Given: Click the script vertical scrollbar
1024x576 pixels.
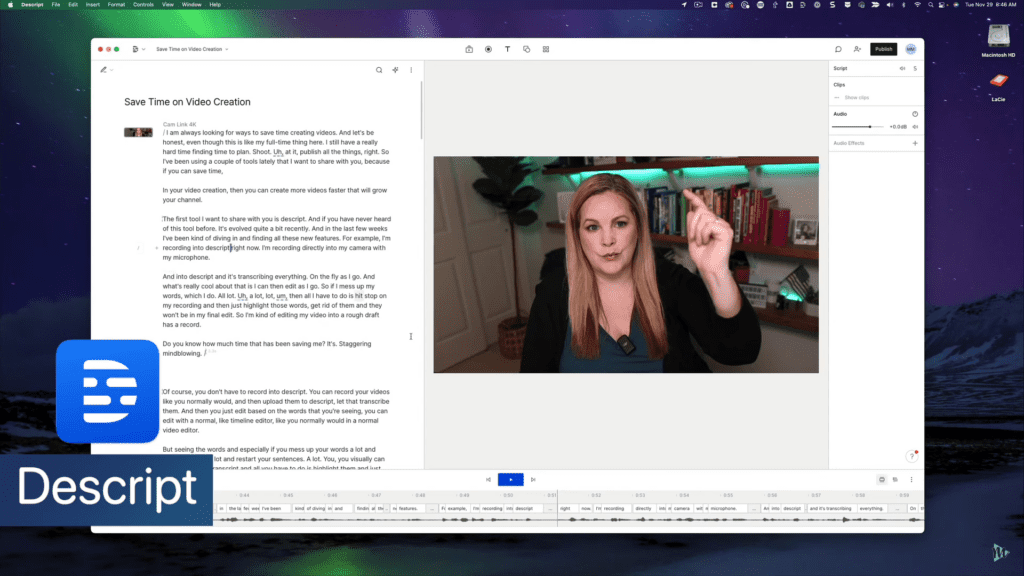Looking at the screenshot, I should 422,110.
